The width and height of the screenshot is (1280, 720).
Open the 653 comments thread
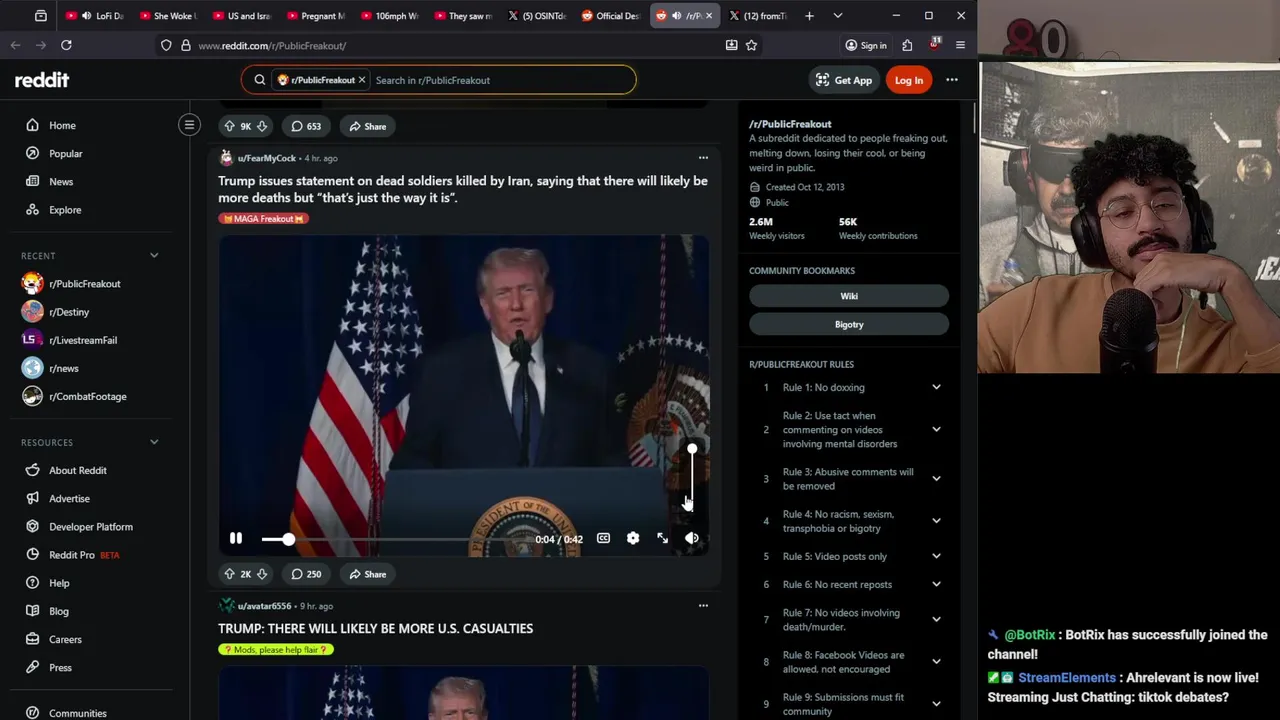click(x=306, y=126)
